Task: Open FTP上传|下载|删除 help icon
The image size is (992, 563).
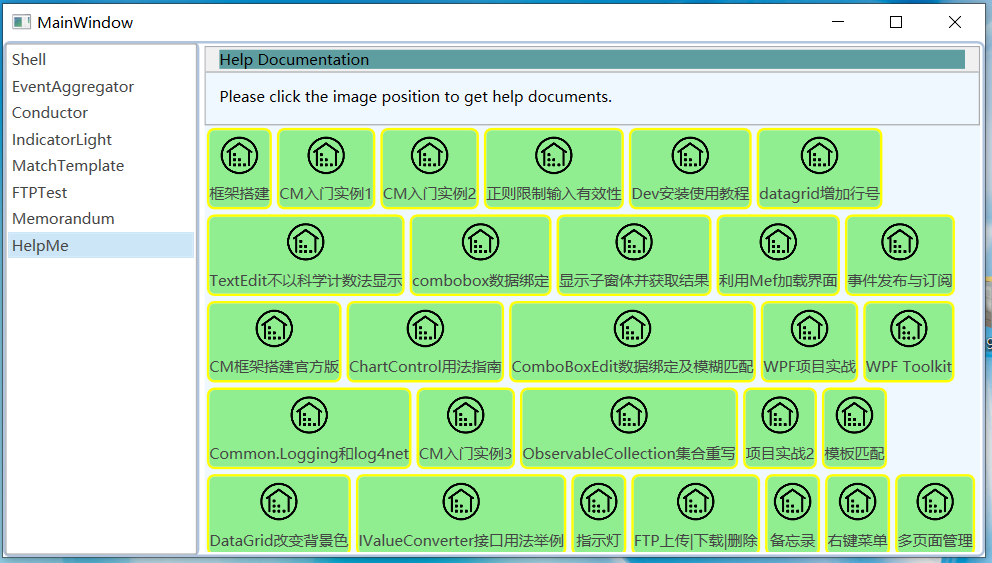Action: [x=695, y=502]
